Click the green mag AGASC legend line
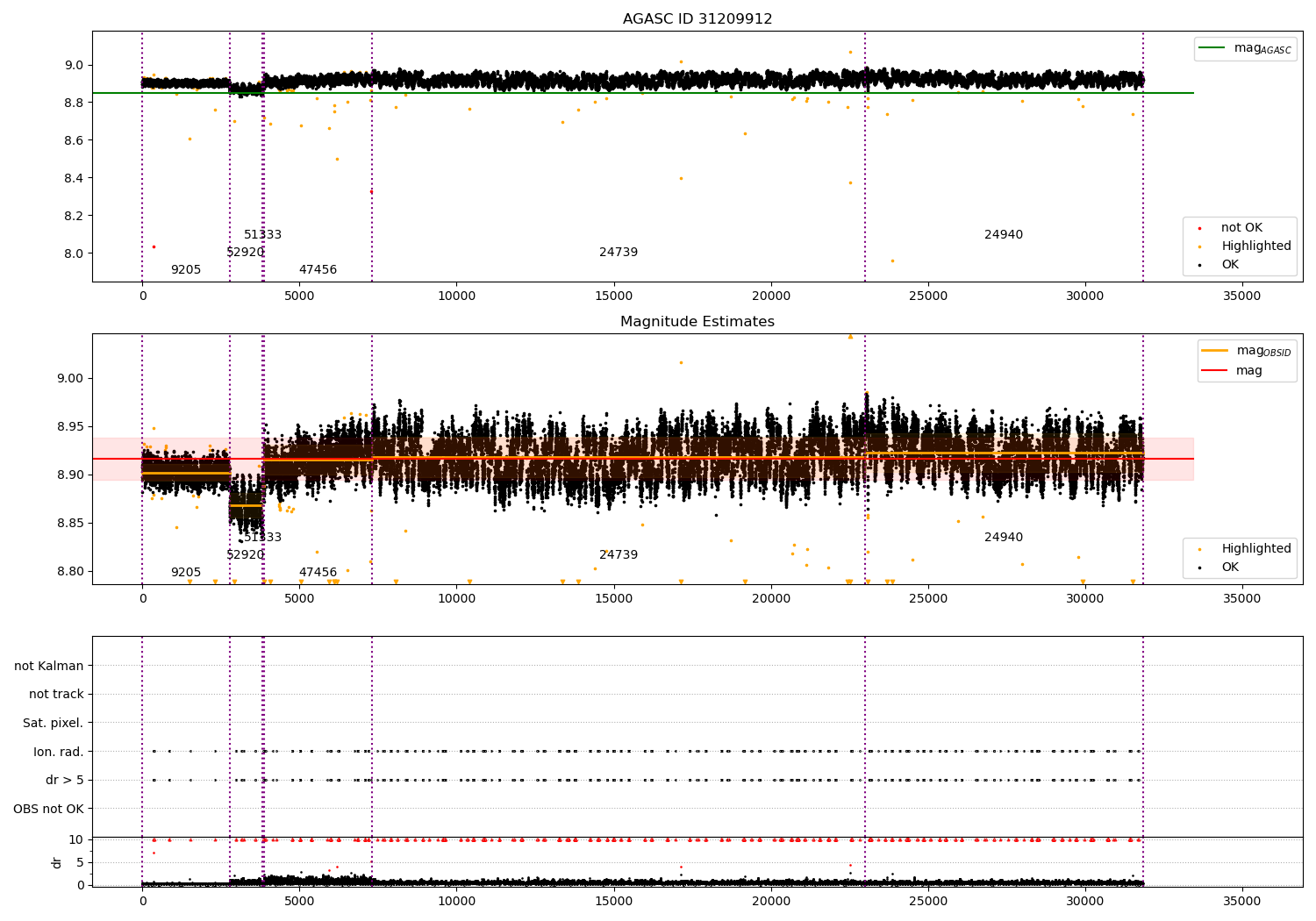This screenshot has height=921, width=1316. [x=1213, y=47]
